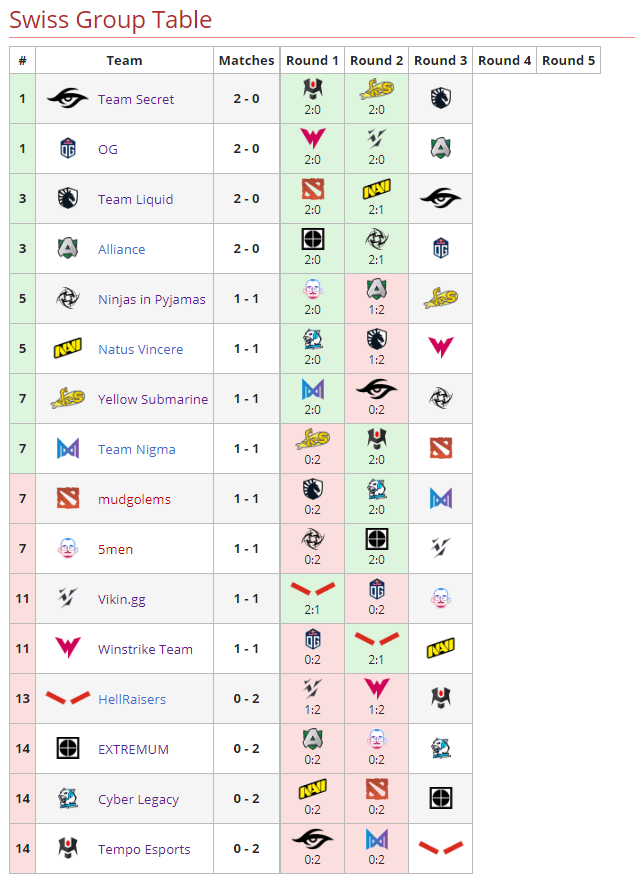Screen dimensions: 635x880
Task: Click the Yellow Submarine team name
Action: click(153, 399)
